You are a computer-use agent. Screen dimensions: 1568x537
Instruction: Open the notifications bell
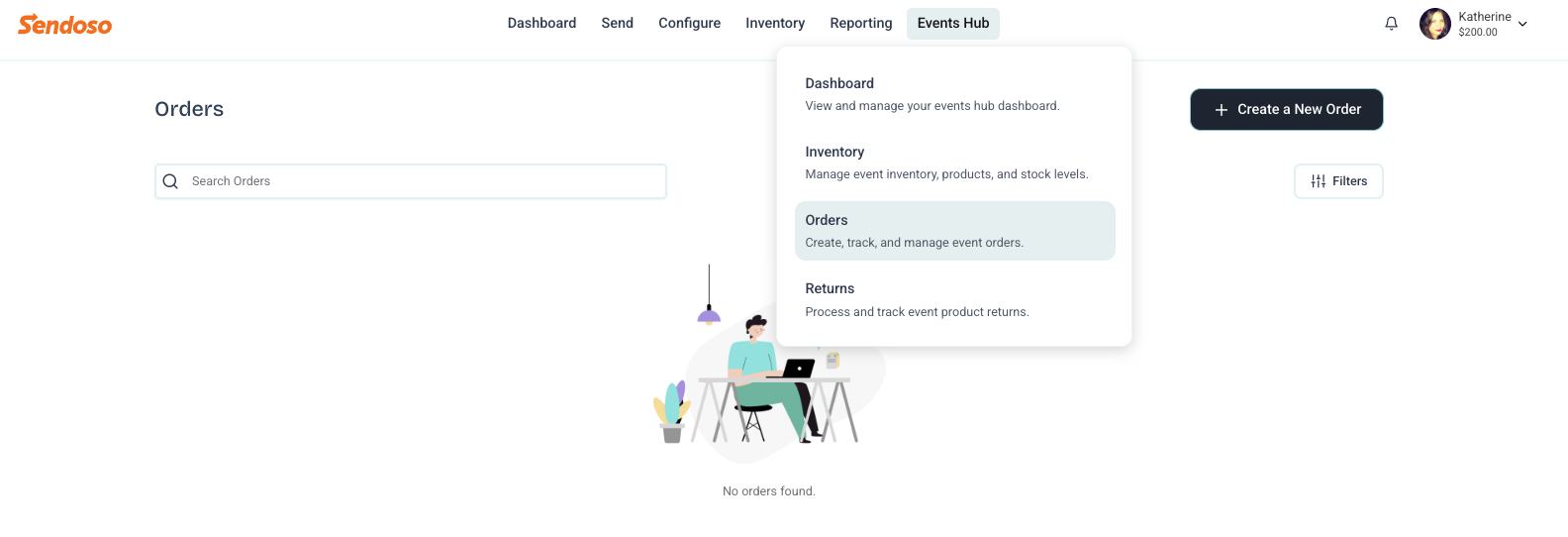1391,24
